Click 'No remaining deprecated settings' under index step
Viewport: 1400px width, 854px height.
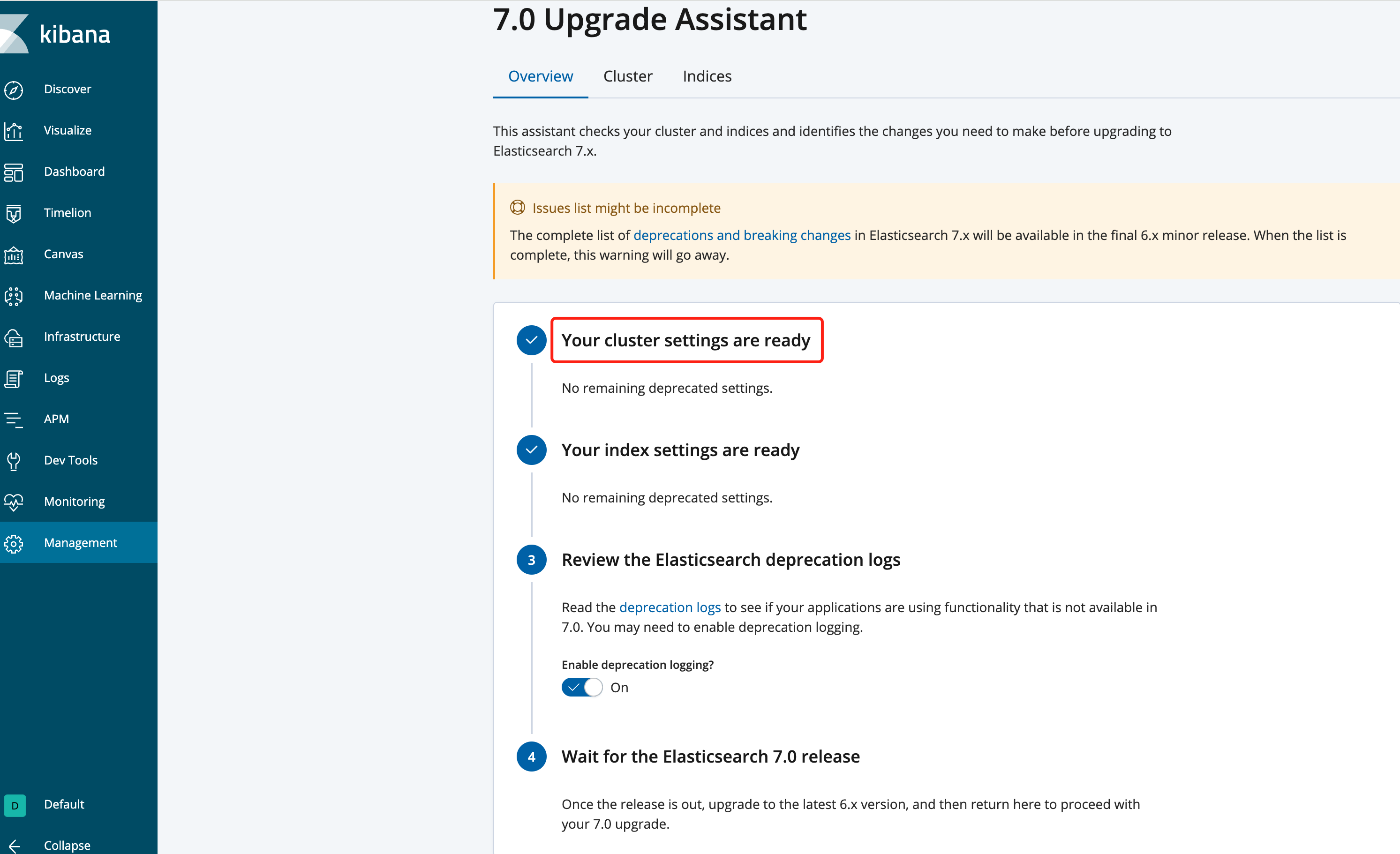coord(667,497)
